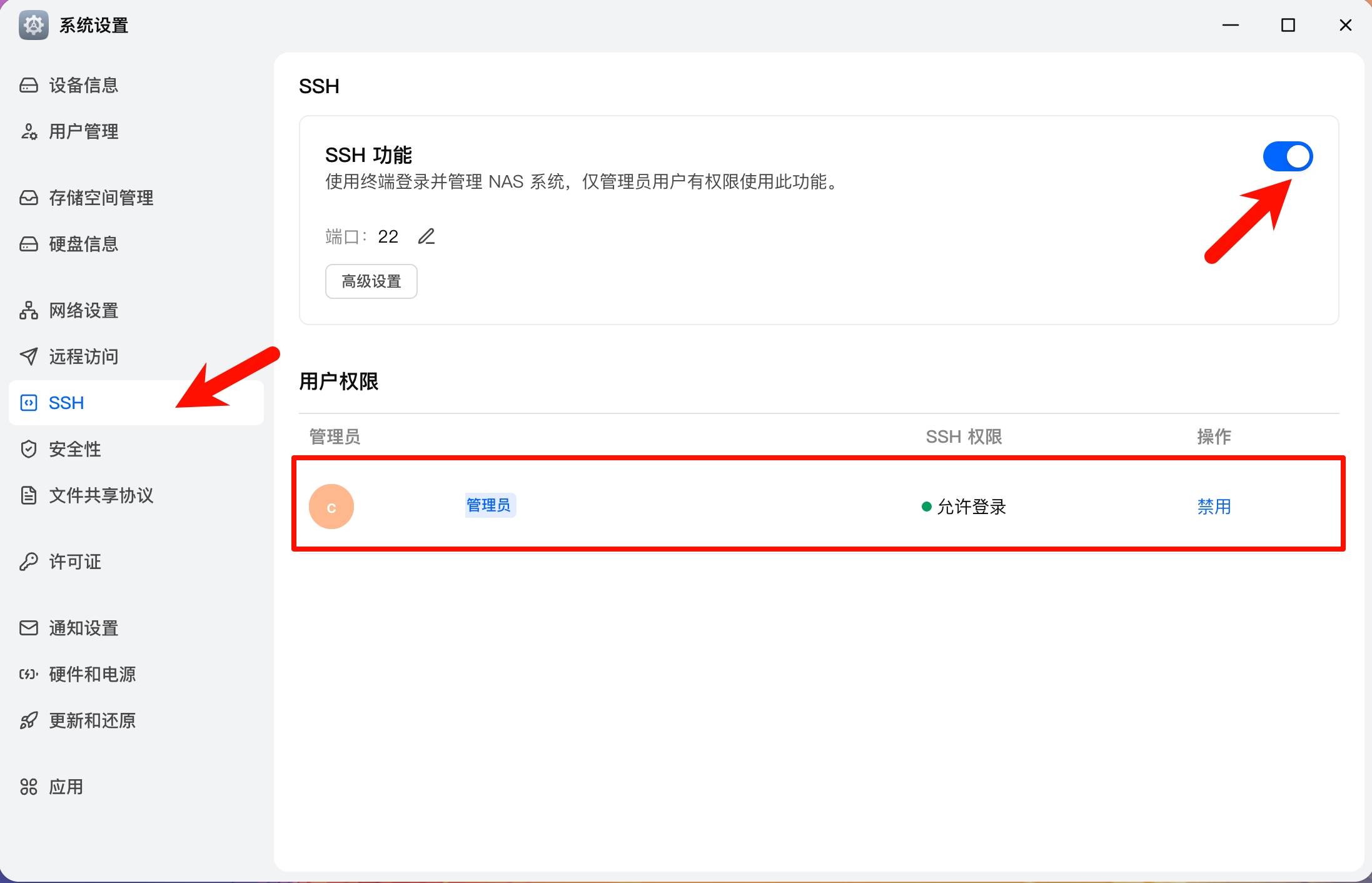The image size is (1372, 883).
Task: Click the 远程访问 paper-plane icon
Action: [x=29, y=356]
